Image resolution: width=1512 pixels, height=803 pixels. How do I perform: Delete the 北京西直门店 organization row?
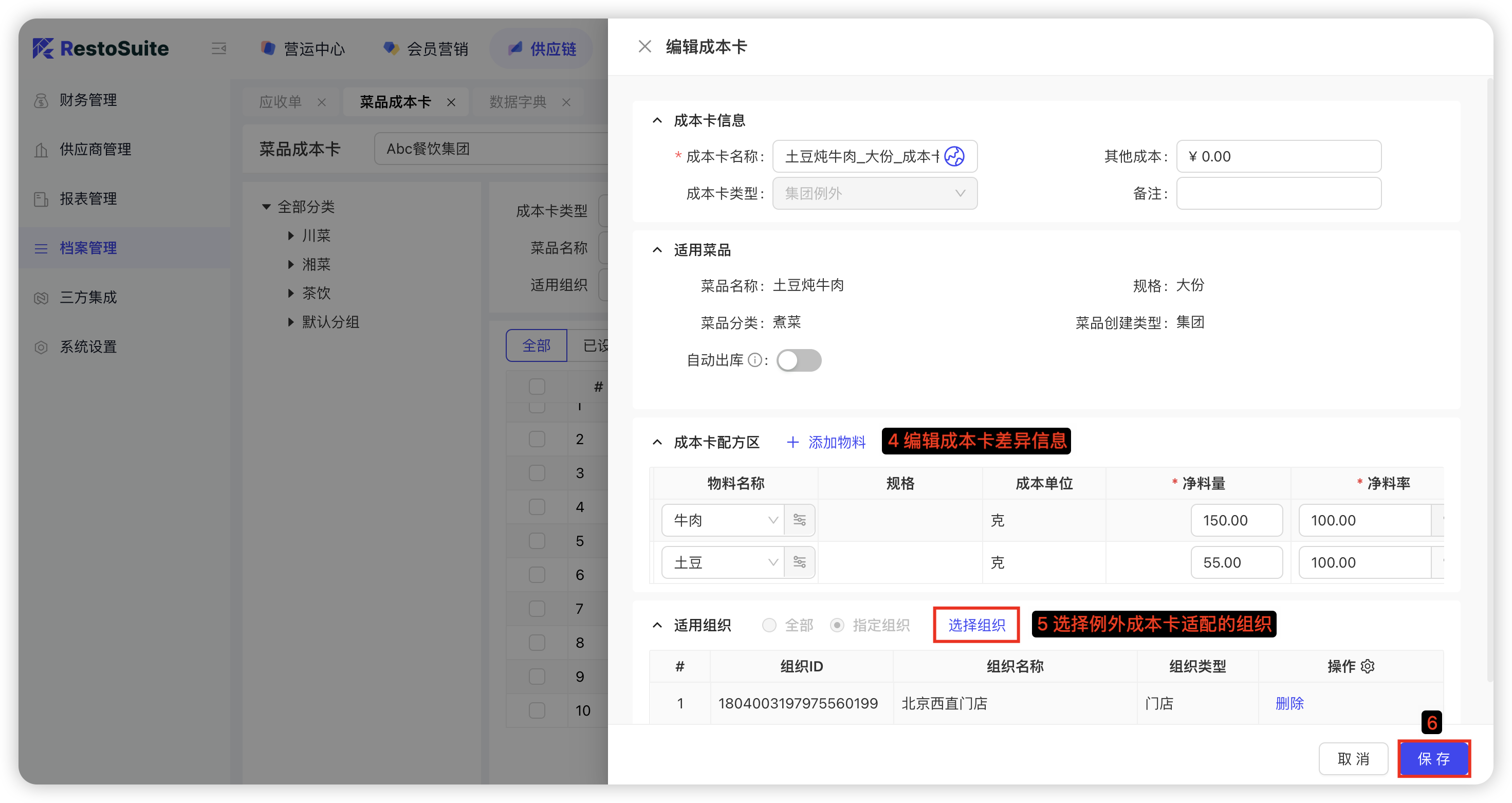1289,703
